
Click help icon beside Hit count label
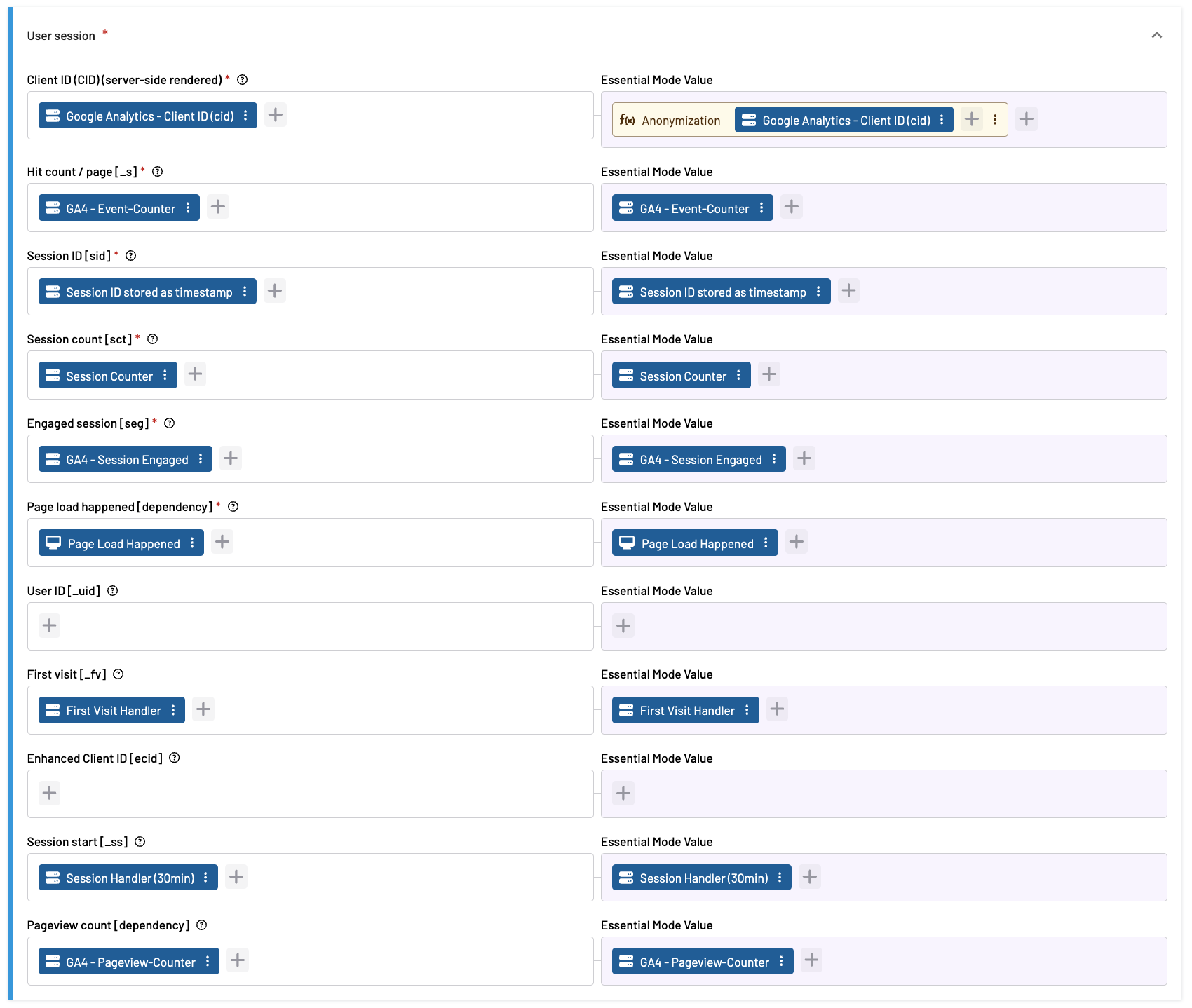pos(158,172)
